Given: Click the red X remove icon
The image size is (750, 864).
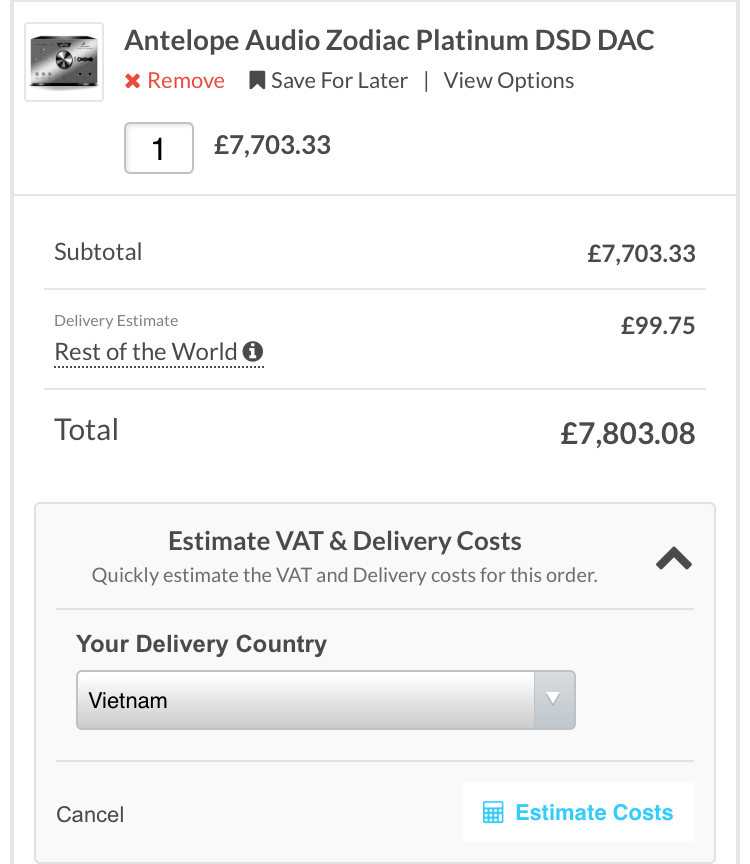Looking at the screenshot, I should point(132,81).
